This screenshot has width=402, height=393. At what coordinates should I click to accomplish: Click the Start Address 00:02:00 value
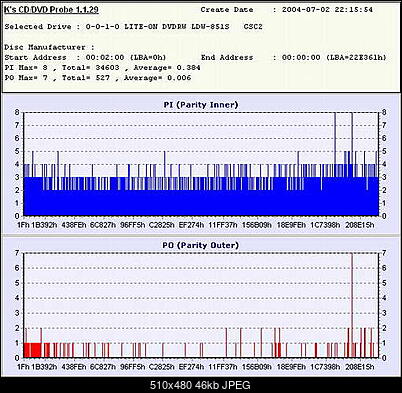pyautogui.click(x=105, y=57)
